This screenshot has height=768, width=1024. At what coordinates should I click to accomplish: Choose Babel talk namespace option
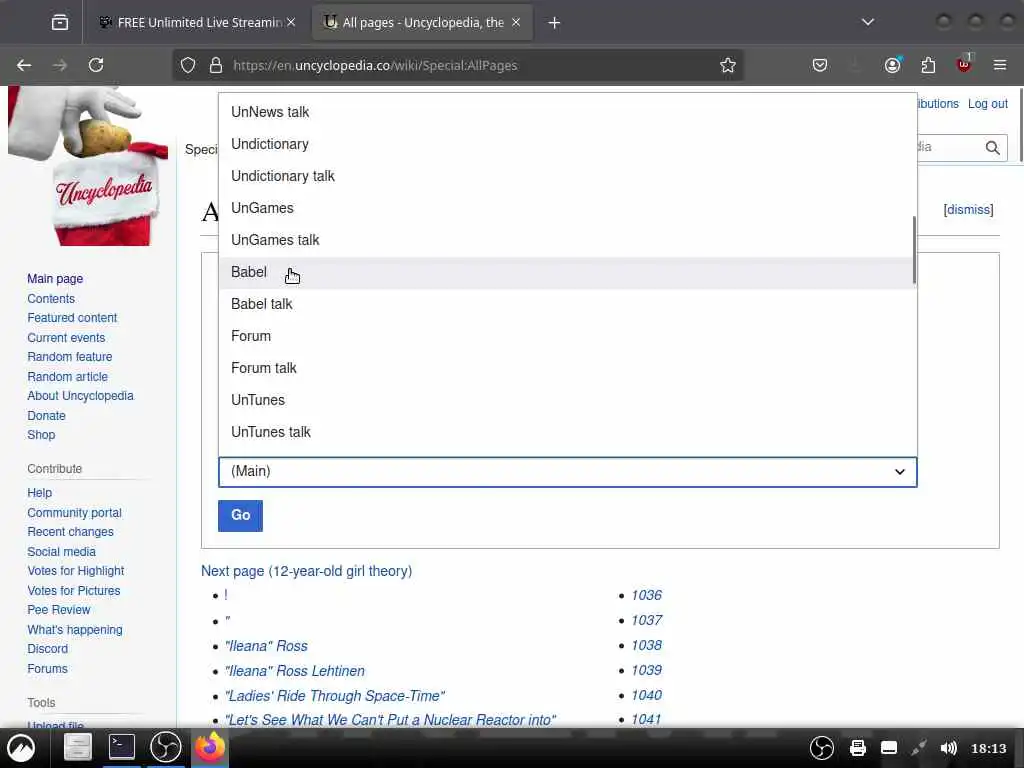pyautogui.click(x=567, y=304)
